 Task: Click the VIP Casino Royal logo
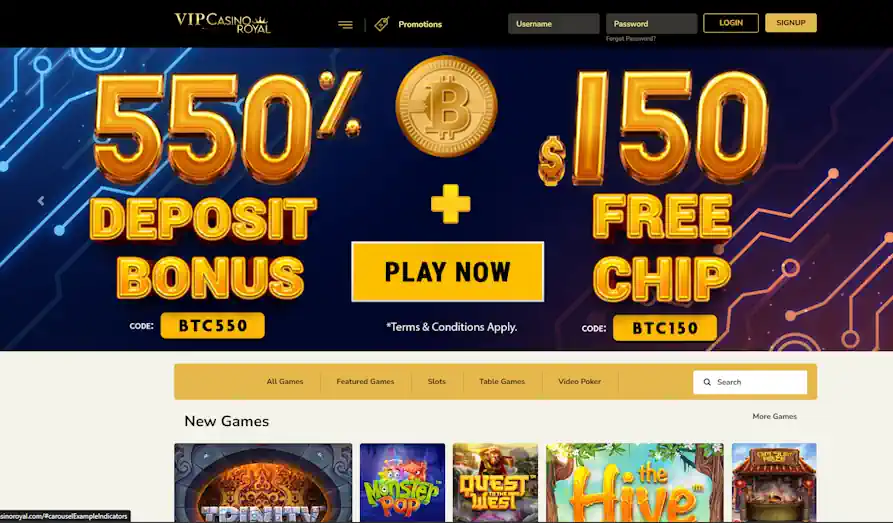[x=223, y=23]
